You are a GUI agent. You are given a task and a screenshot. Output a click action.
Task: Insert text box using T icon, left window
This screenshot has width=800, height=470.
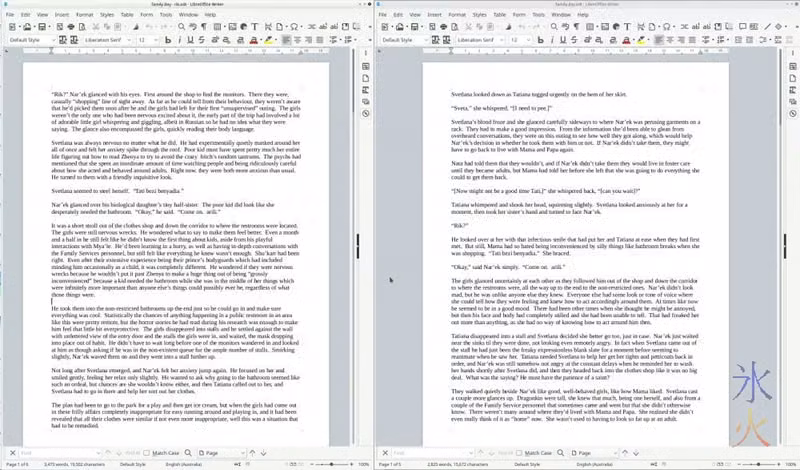[255, 27]
